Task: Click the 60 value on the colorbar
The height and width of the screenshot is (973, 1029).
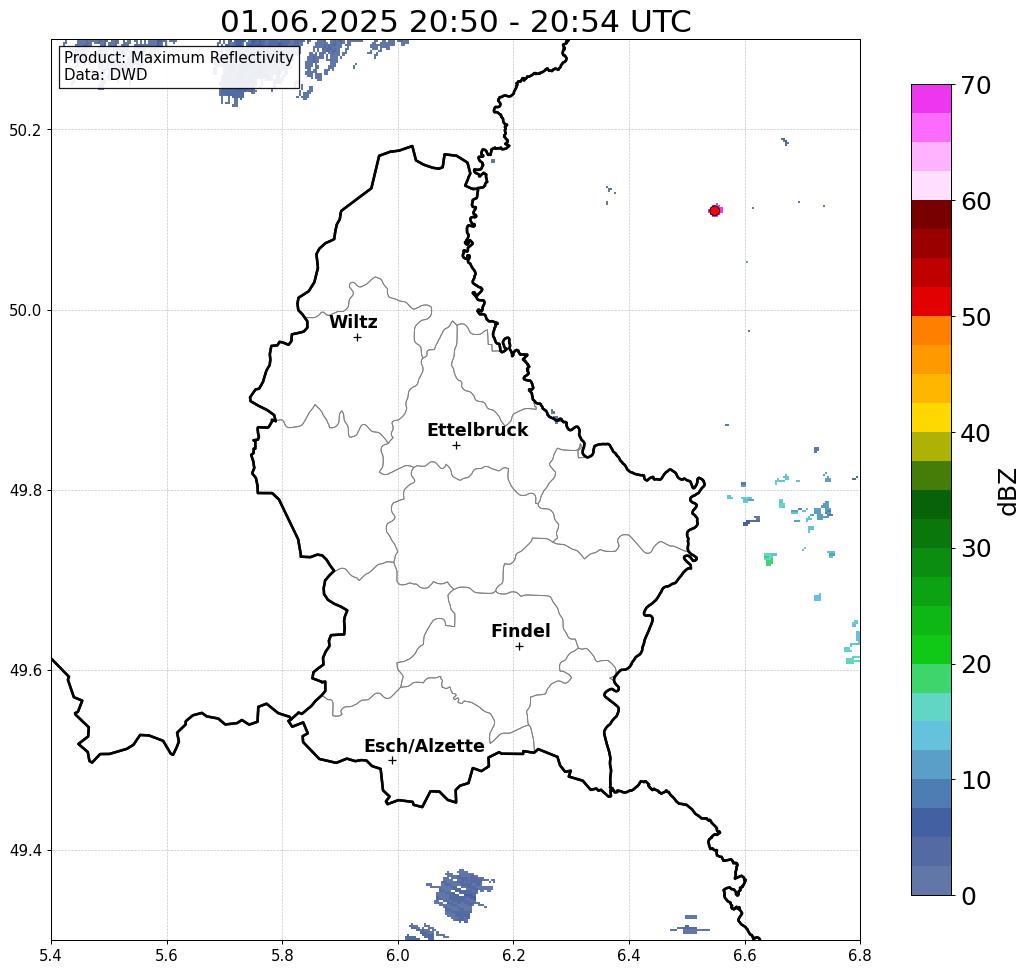Action: 976,201
